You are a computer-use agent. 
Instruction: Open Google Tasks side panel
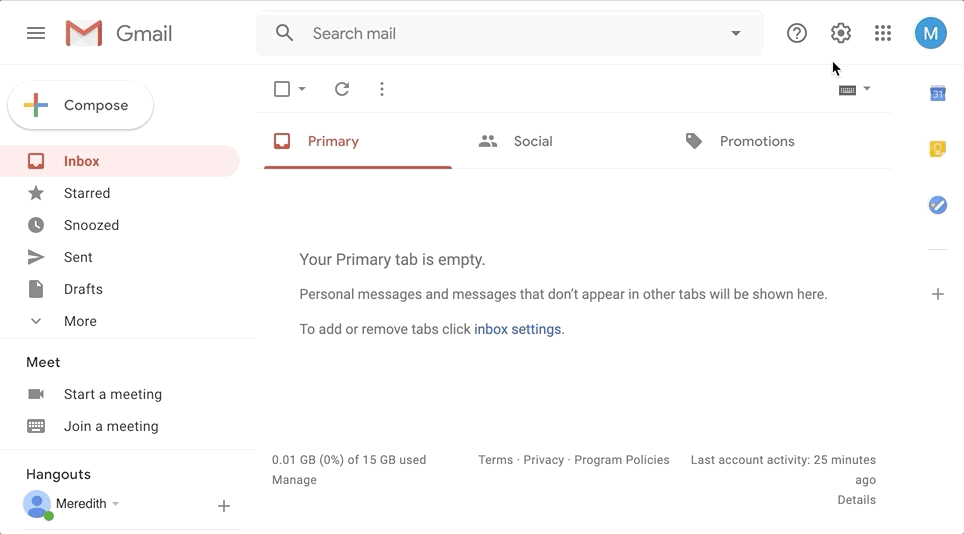pyautogui.click(x=938, y=205)
